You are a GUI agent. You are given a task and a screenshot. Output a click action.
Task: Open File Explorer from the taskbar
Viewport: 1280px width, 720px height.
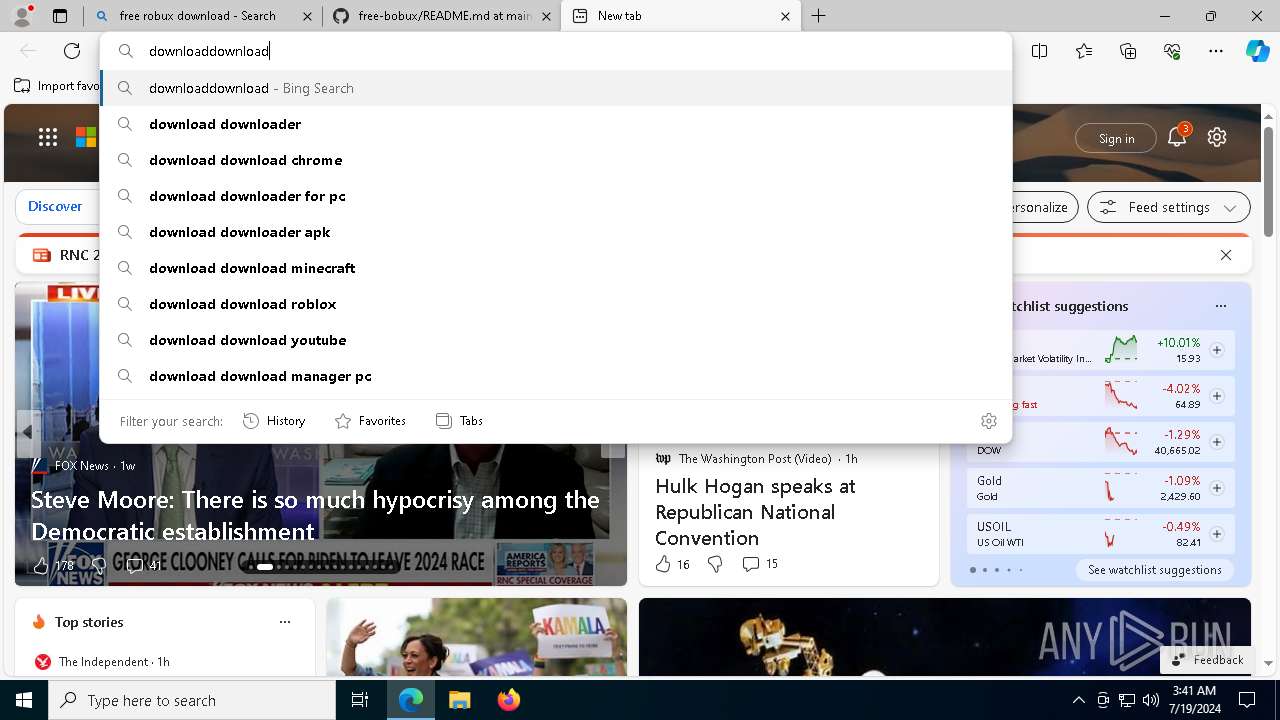(x=459, y=700)
